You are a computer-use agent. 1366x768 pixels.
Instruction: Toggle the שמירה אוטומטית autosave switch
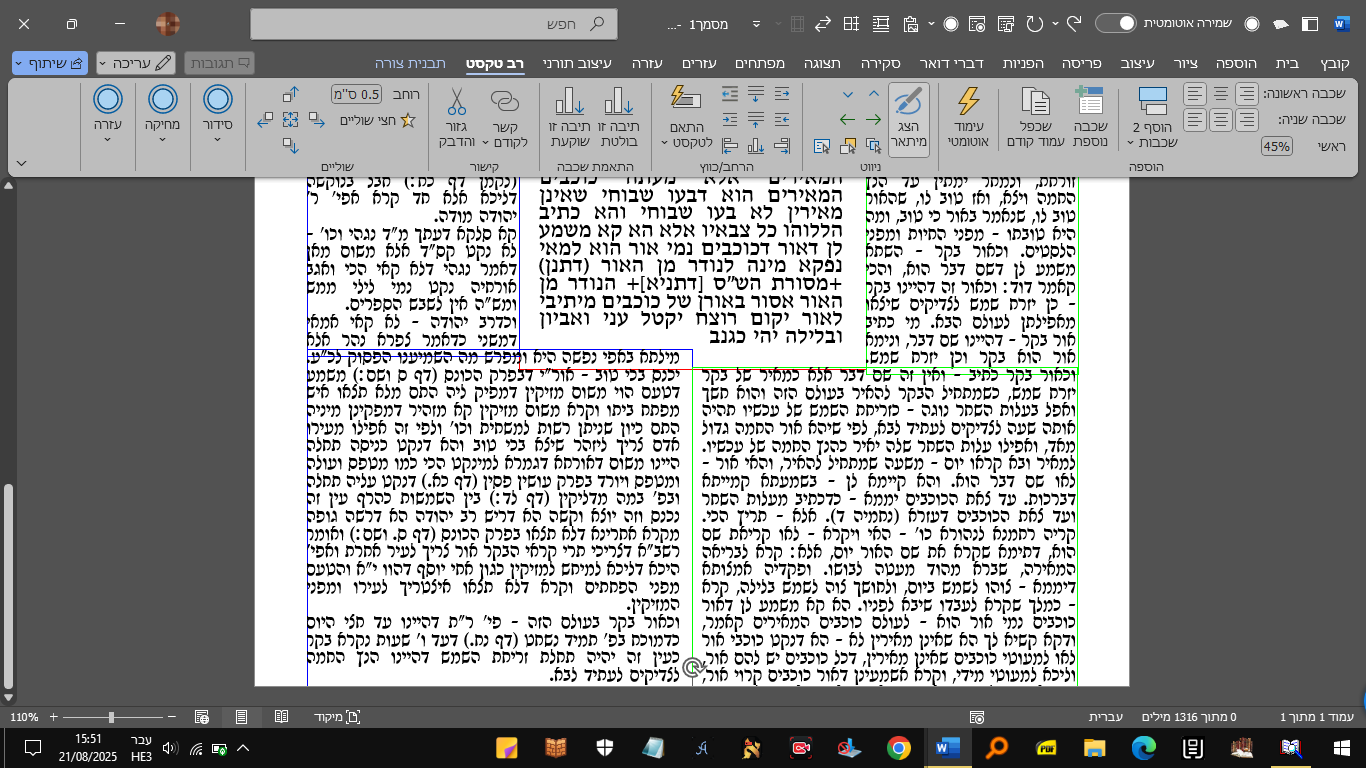pos(1116,23)
